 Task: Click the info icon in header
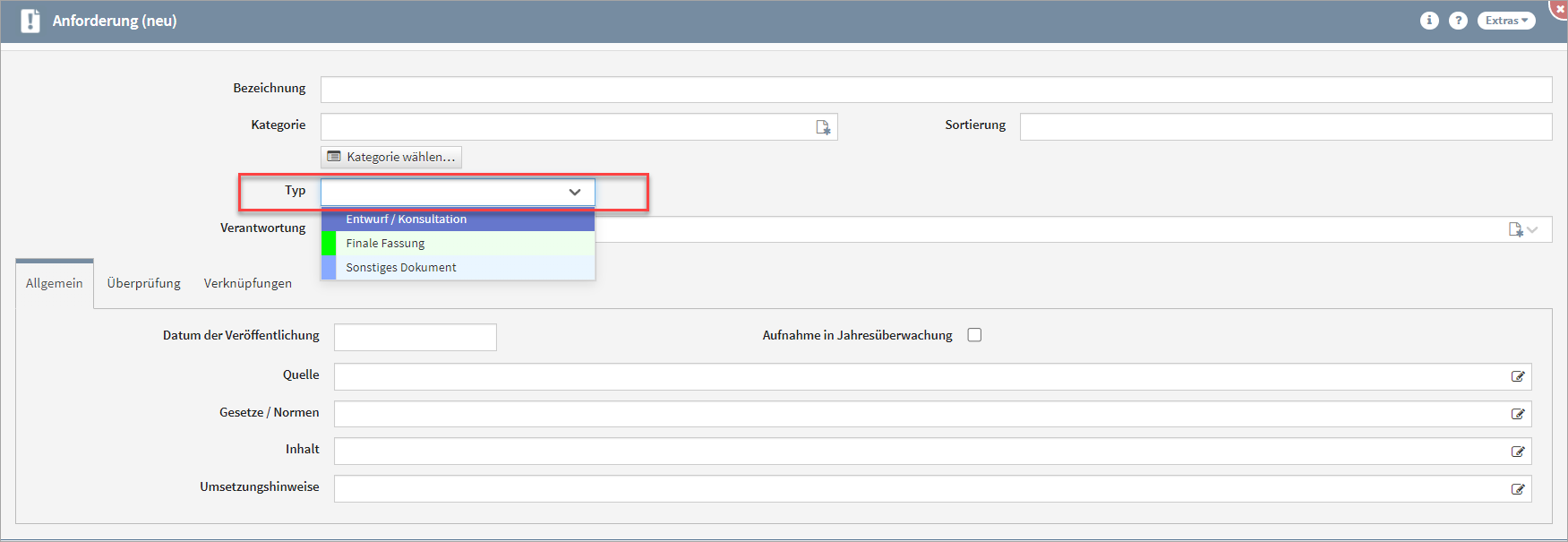[x=1429, y=21]
